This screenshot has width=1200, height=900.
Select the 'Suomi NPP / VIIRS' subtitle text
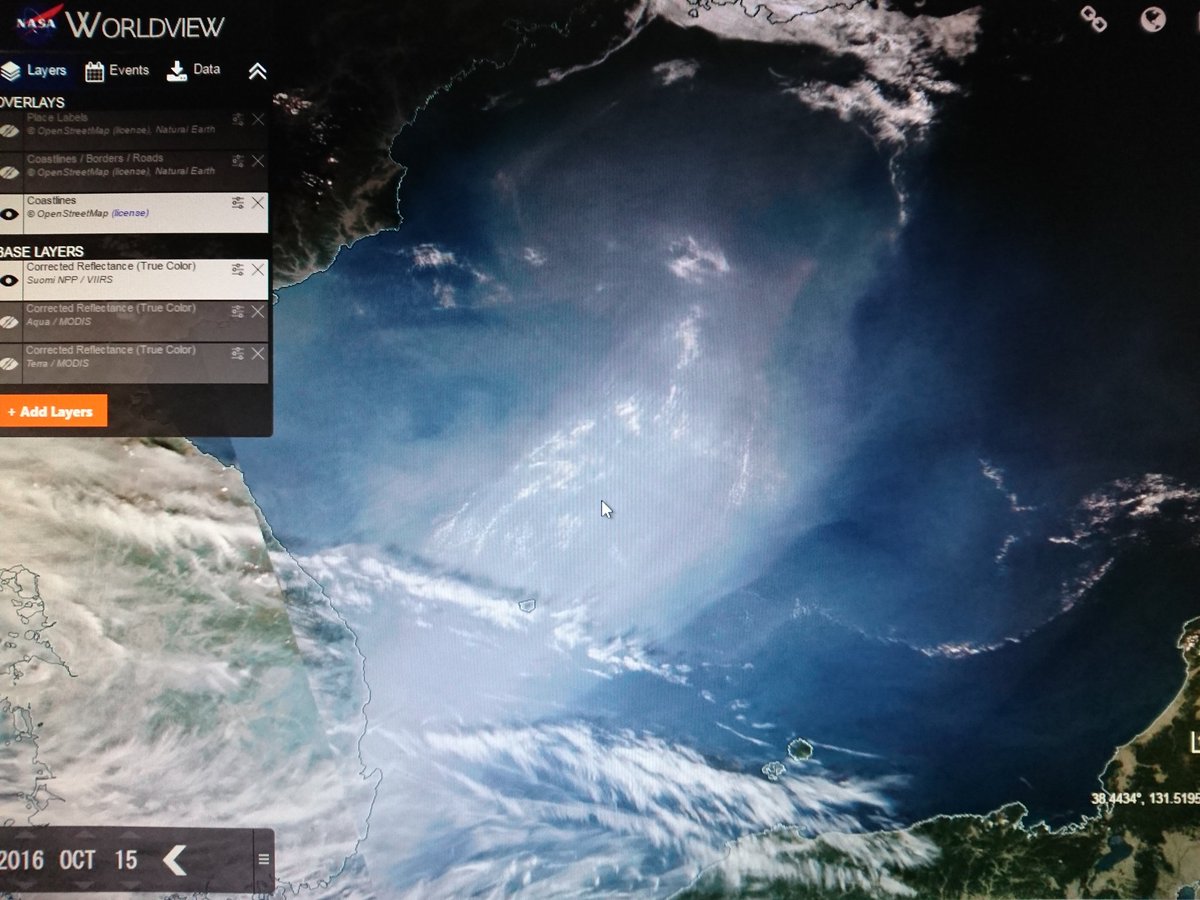(69, 280)
